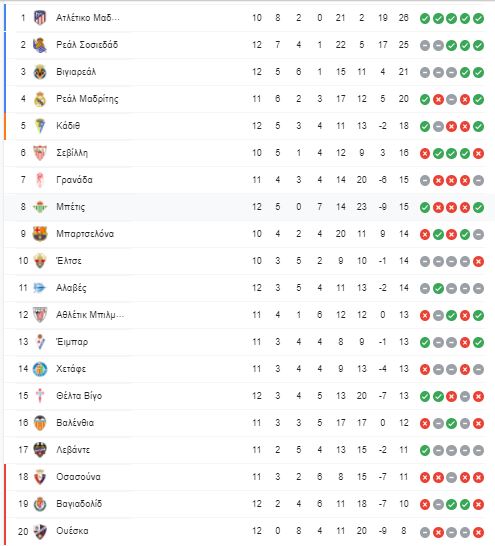
Task: Open the Γρανάδα team link
Action: point(74,180)
